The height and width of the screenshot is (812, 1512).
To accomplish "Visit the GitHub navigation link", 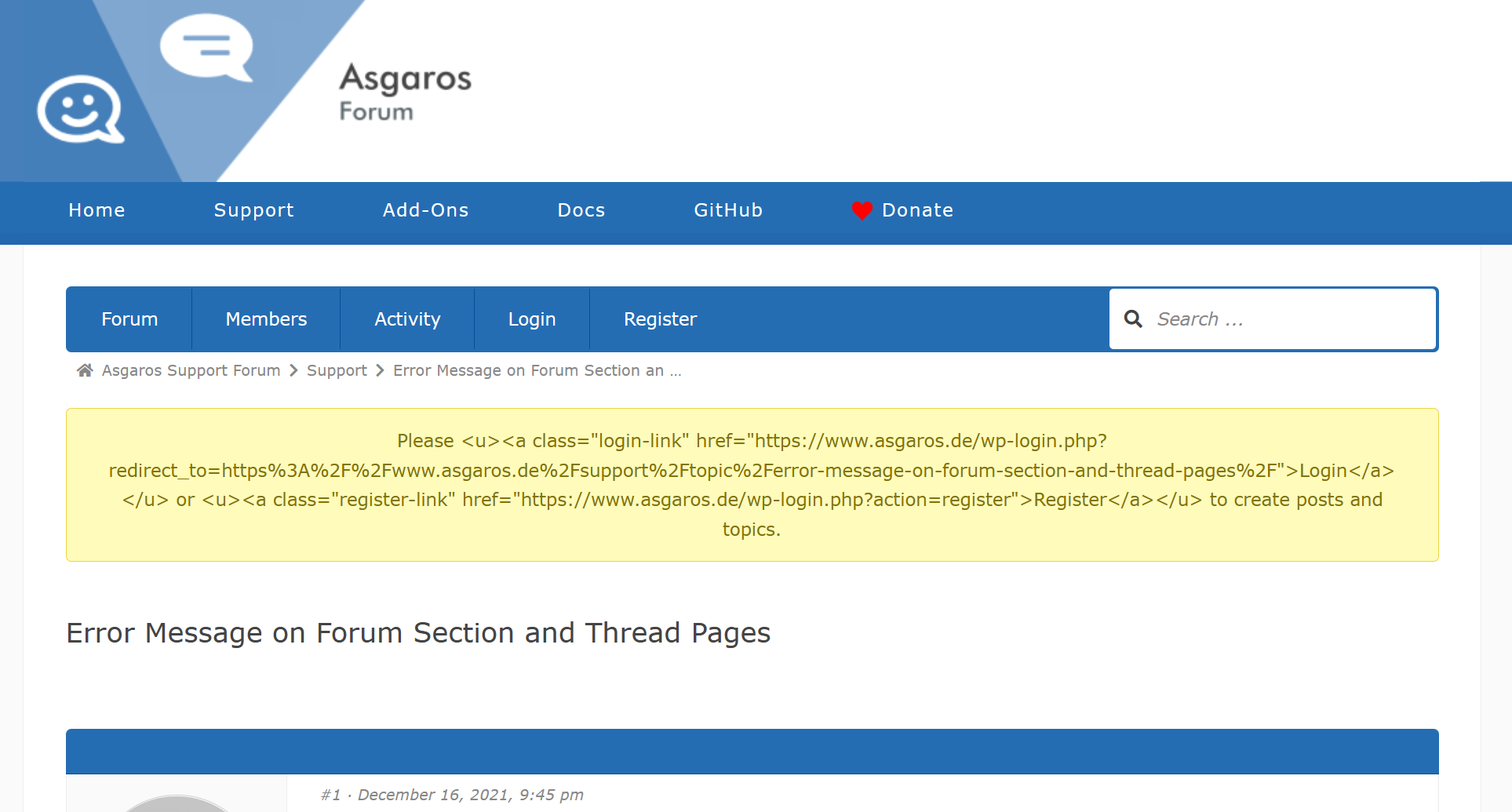I will point(727,210).
